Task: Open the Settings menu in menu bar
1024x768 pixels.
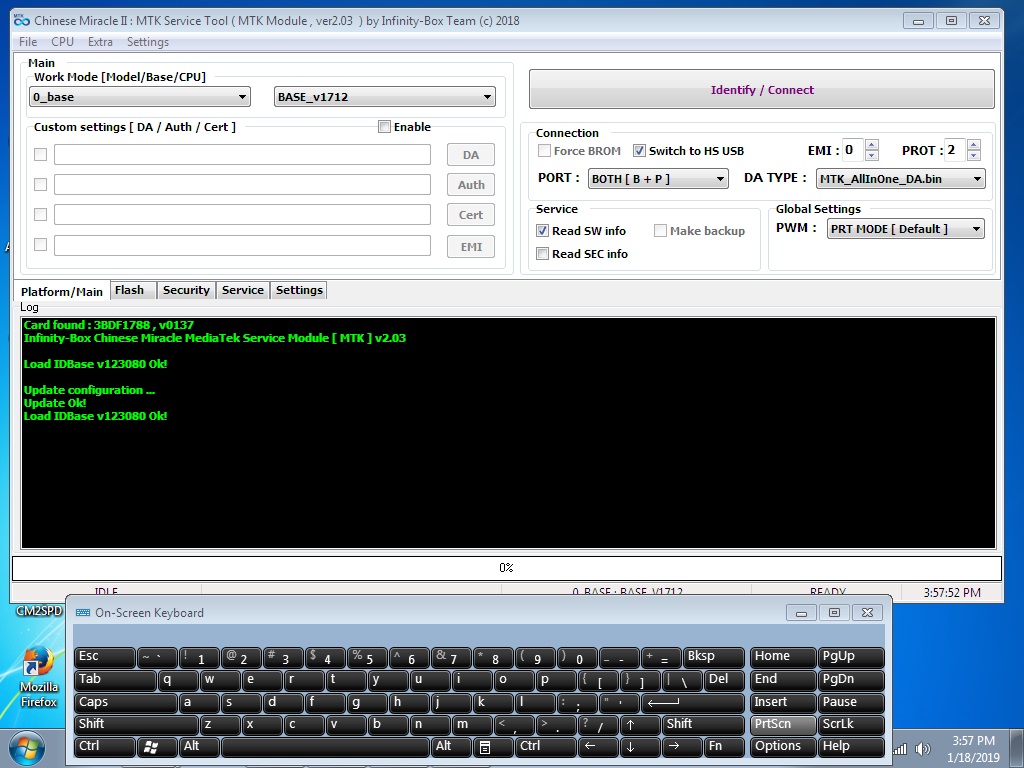Action: click(148, 42)
